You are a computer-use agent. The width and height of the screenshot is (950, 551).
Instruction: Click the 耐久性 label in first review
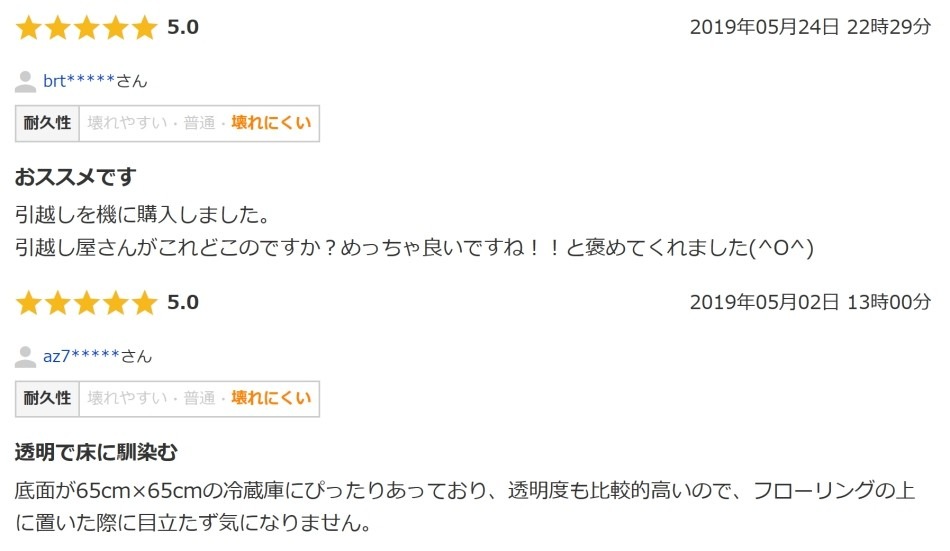click(47, 123)
